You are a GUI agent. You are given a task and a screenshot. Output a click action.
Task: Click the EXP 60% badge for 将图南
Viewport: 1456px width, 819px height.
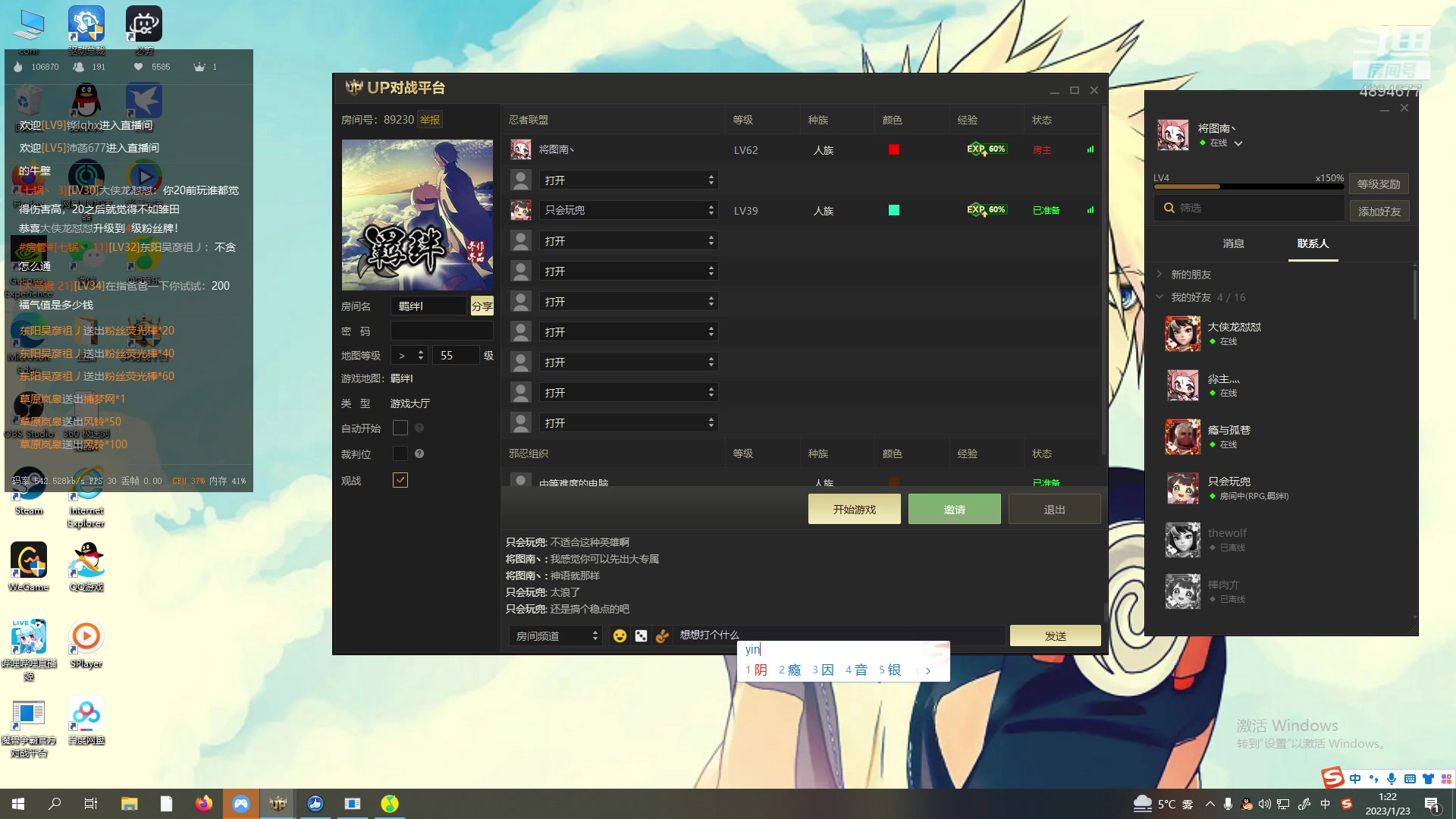pos(986,149)
